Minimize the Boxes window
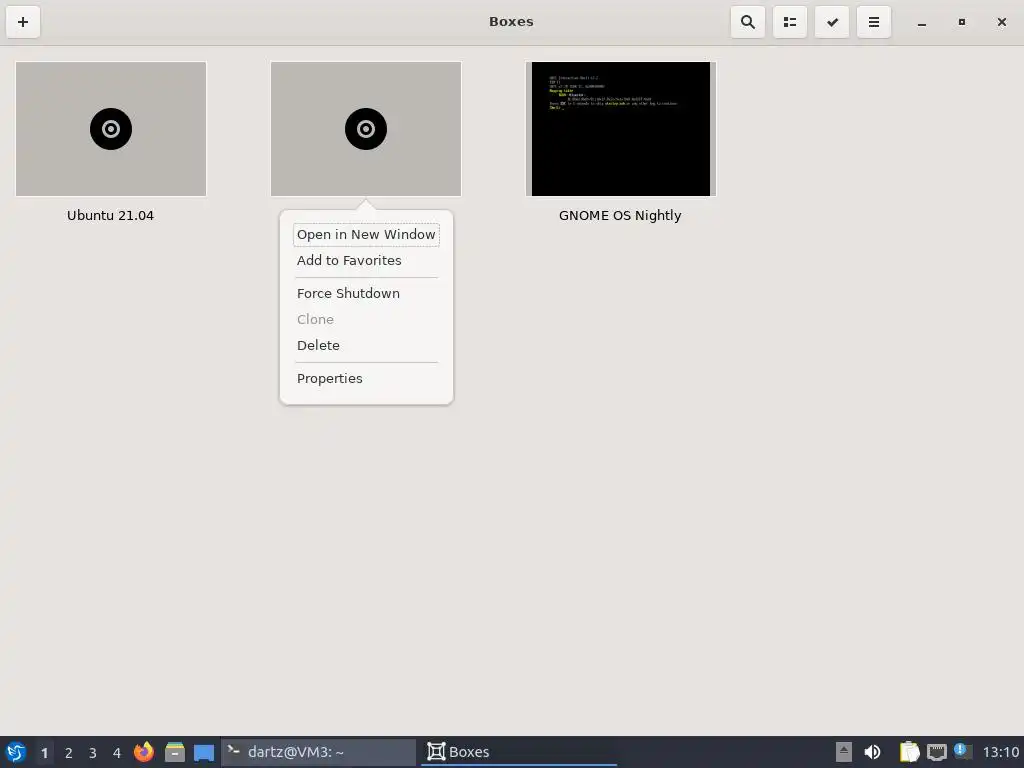This screenshot has width=1024, height=768. point(921,22)
